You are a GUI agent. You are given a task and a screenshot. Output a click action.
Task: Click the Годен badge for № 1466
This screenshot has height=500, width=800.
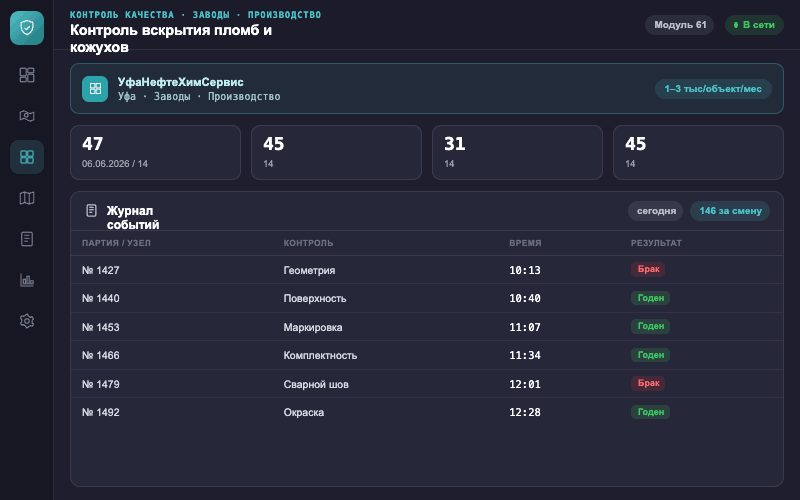coord(651,355)
